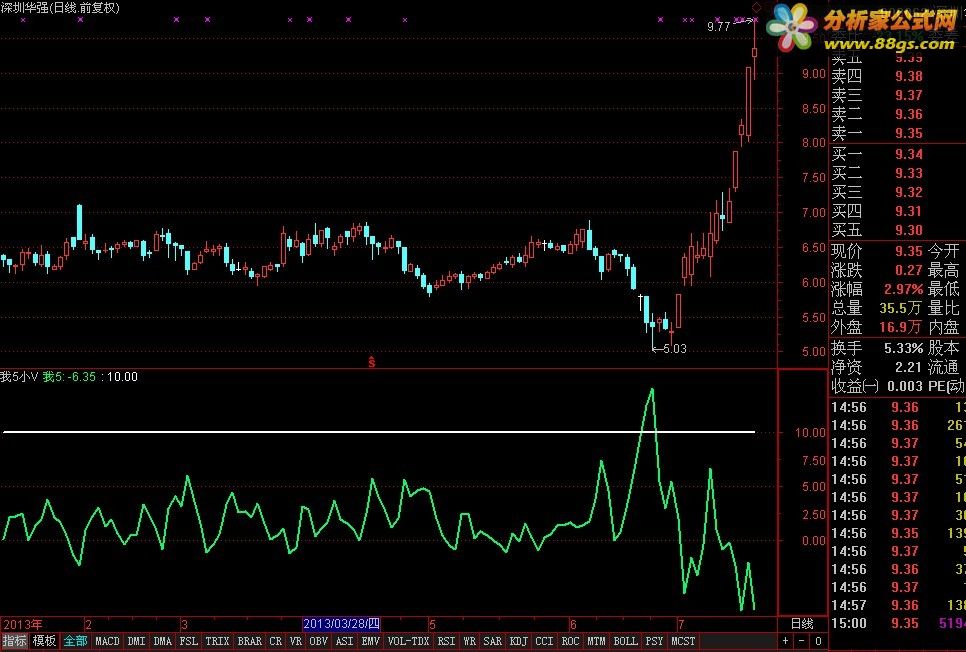The image size is (966, 652).
Task: Select the TRIX indicator
Action: point(217,642)
